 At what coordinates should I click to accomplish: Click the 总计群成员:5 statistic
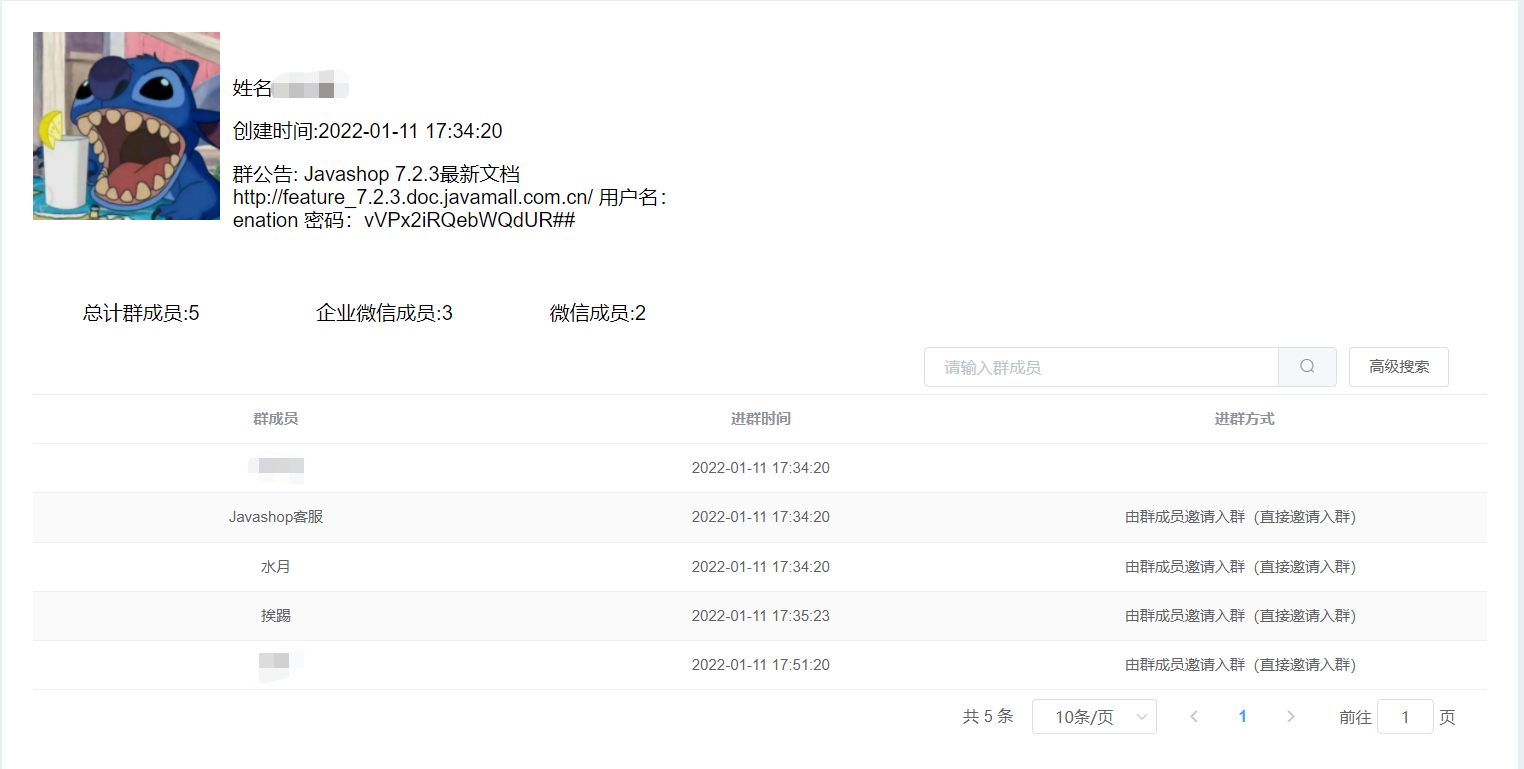141,313
